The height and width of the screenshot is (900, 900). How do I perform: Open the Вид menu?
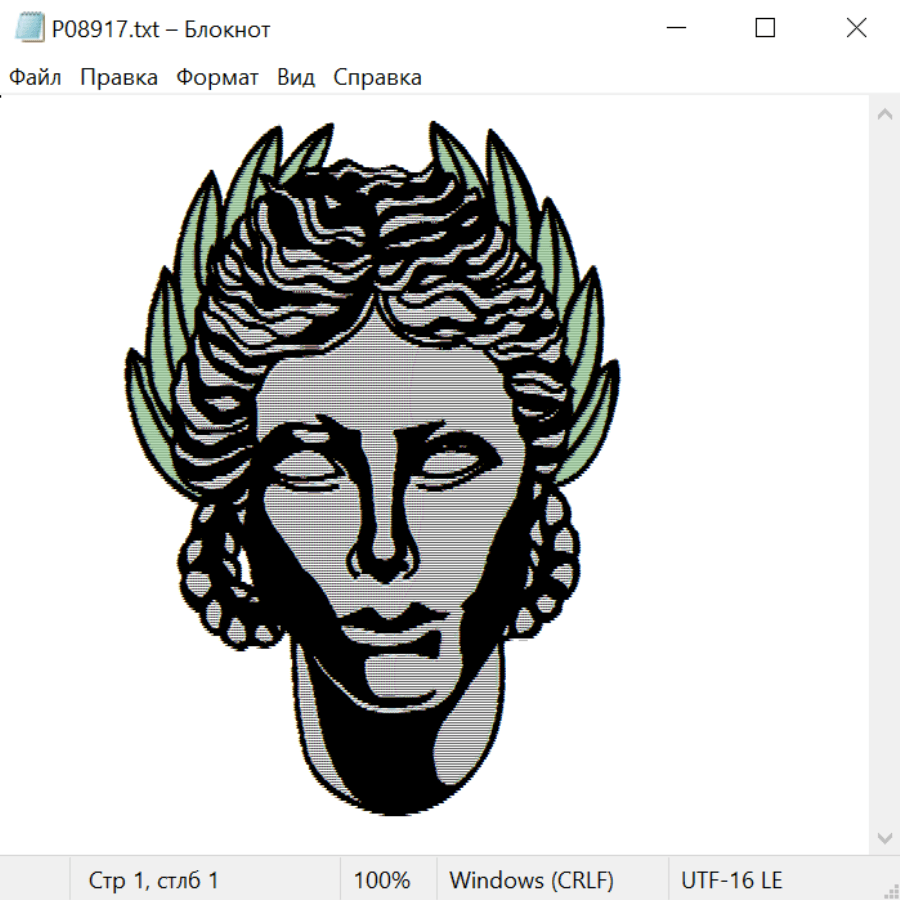[x=296, y=78]
